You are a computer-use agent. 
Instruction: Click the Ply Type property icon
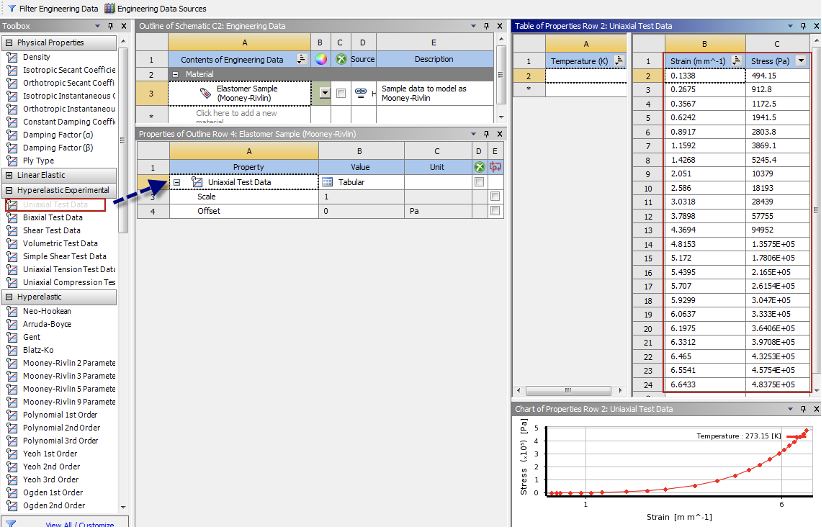point(12,161)
